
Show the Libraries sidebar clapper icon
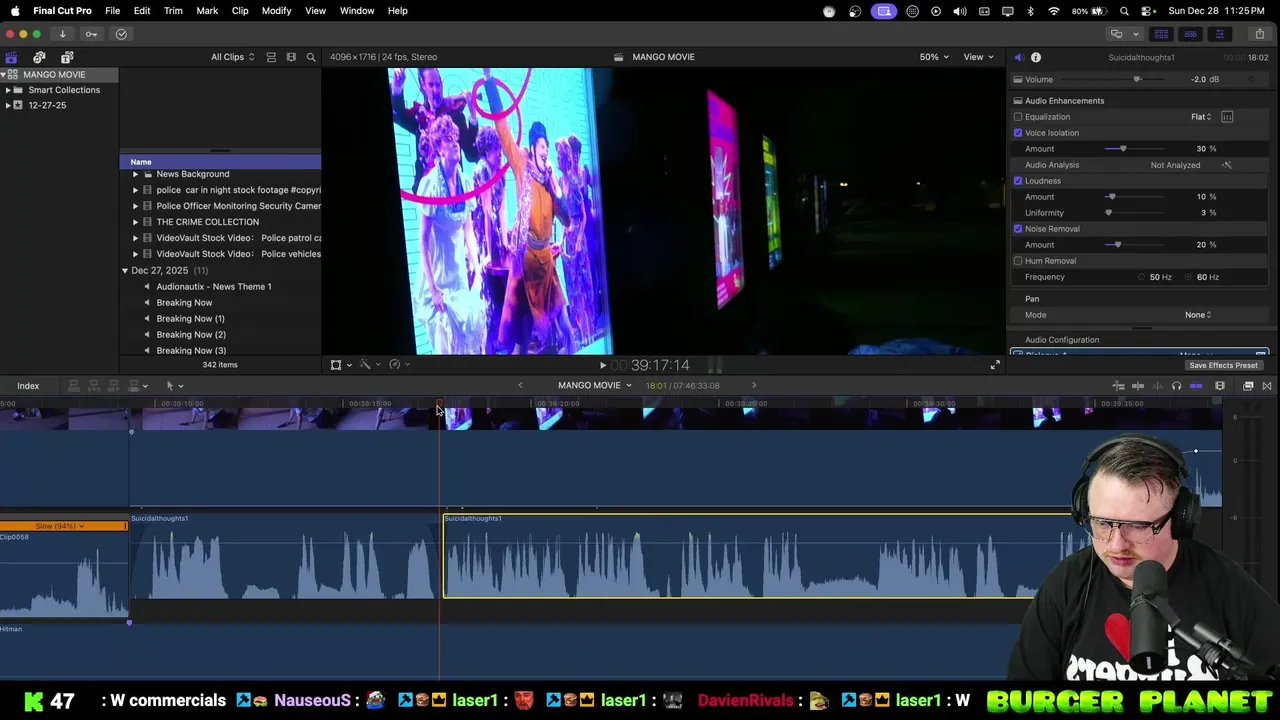(11, 57)
